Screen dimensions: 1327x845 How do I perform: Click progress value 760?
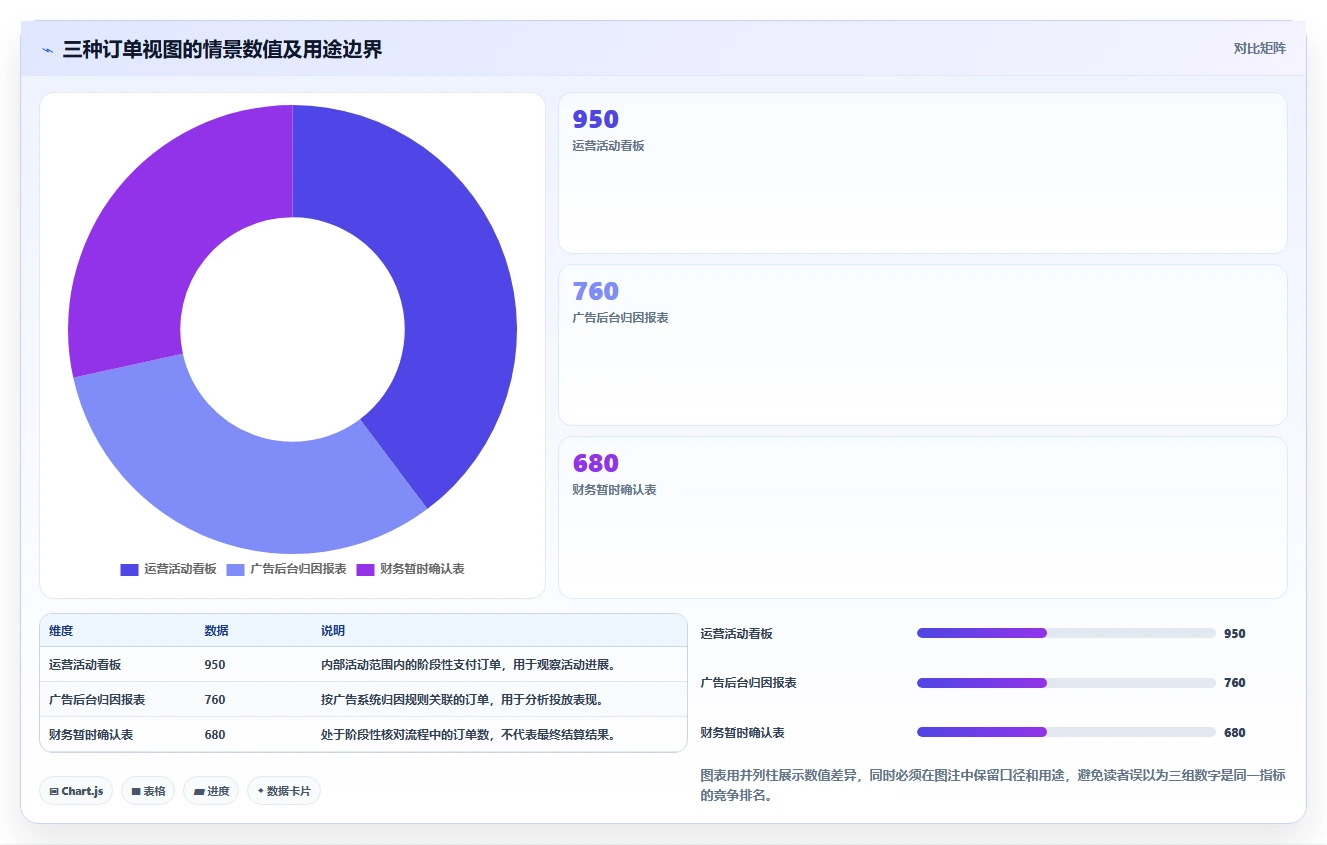(1235, 683)
